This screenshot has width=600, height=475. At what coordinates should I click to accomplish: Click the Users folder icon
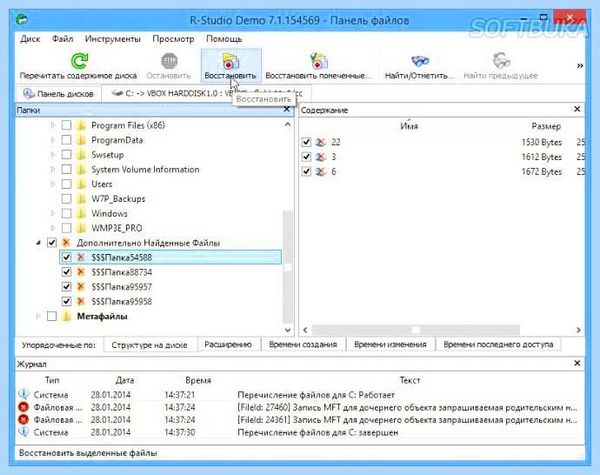(81, 184)
